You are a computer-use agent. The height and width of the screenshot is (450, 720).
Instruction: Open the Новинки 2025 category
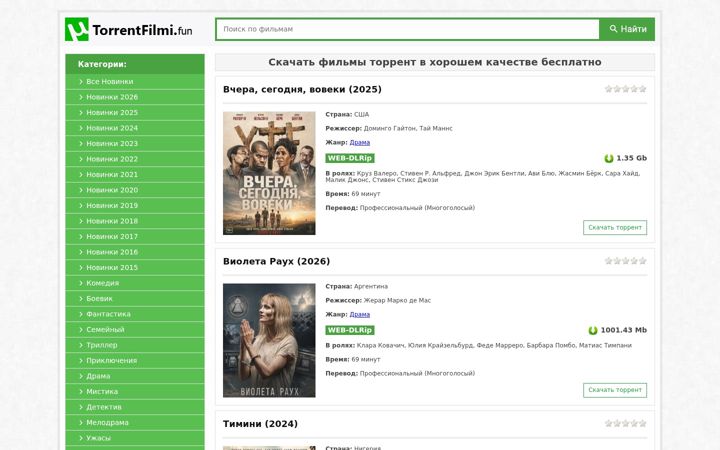click(135, 113)
